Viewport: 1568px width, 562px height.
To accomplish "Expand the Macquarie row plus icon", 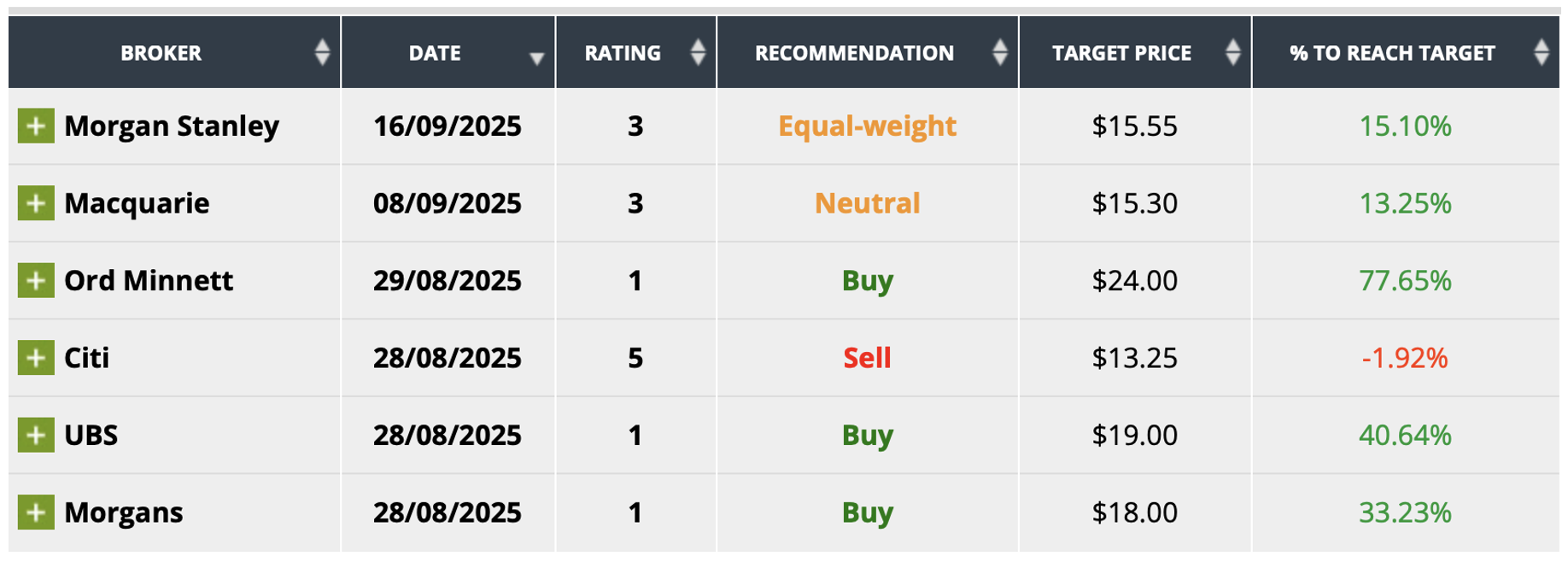I will click(36, 203).
